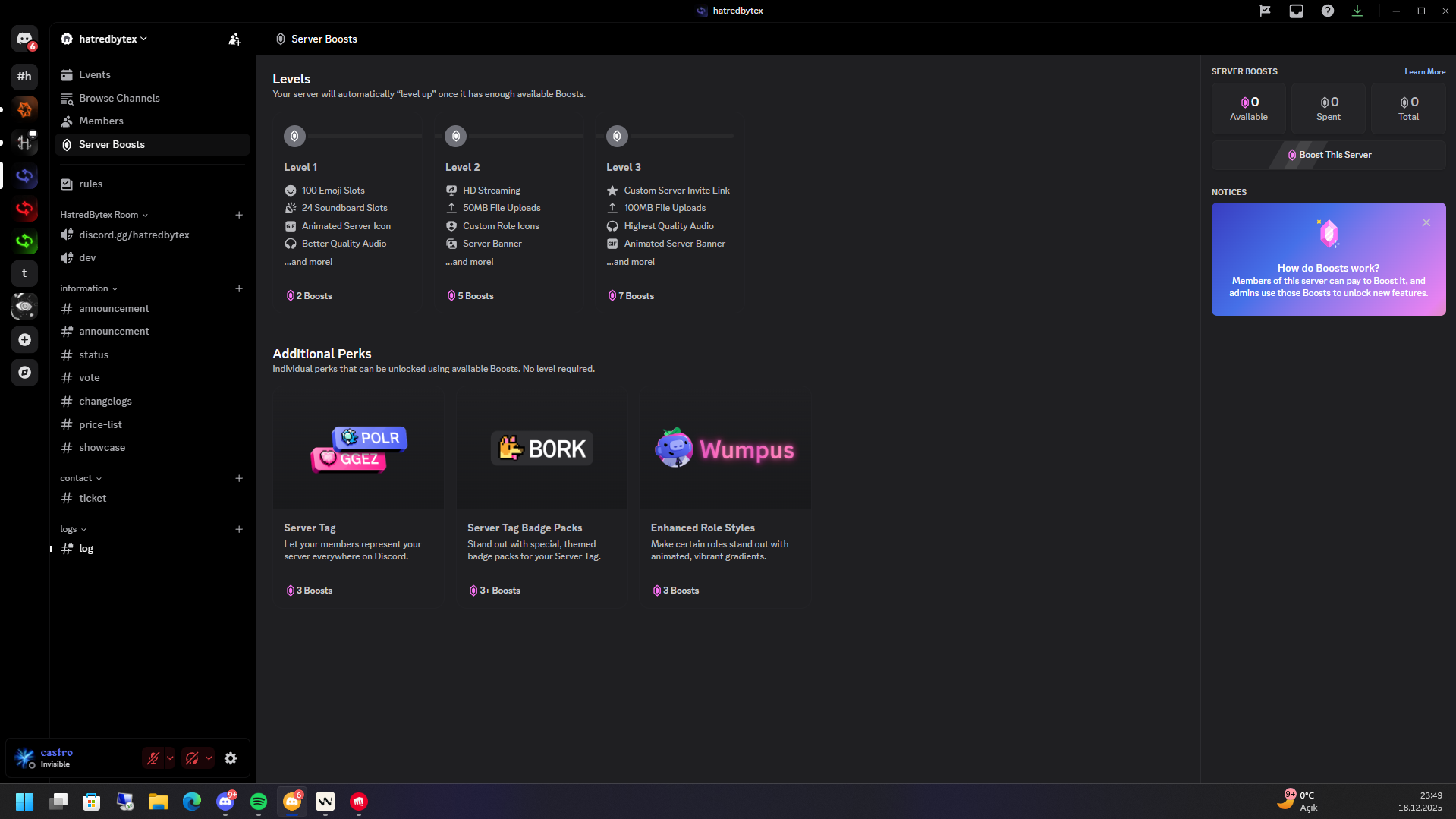Collapse the information category
This screenshot has height=819, width=1456.
click(89, 288)
